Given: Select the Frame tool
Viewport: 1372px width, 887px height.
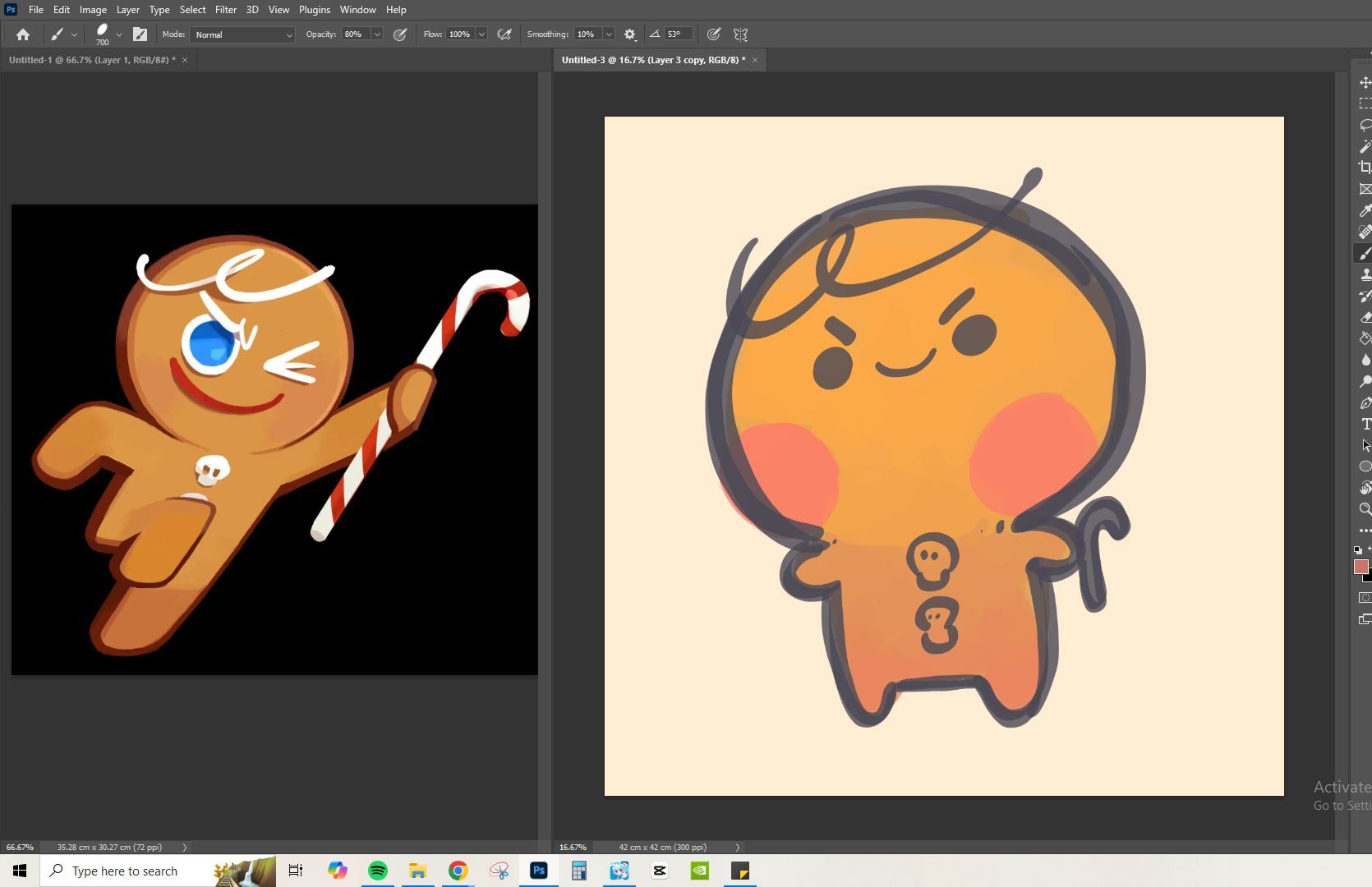Looking at the screenshot, I should [1365, 189].
